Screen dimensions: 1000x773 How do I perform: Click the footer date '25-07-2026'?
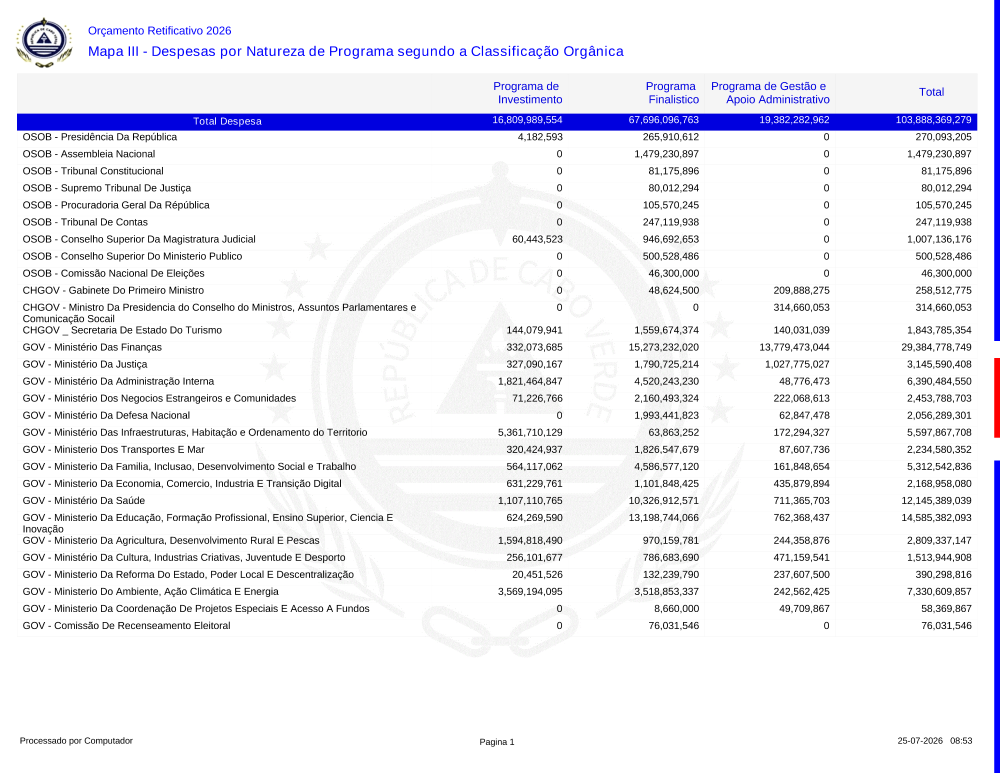click(920, 741)
